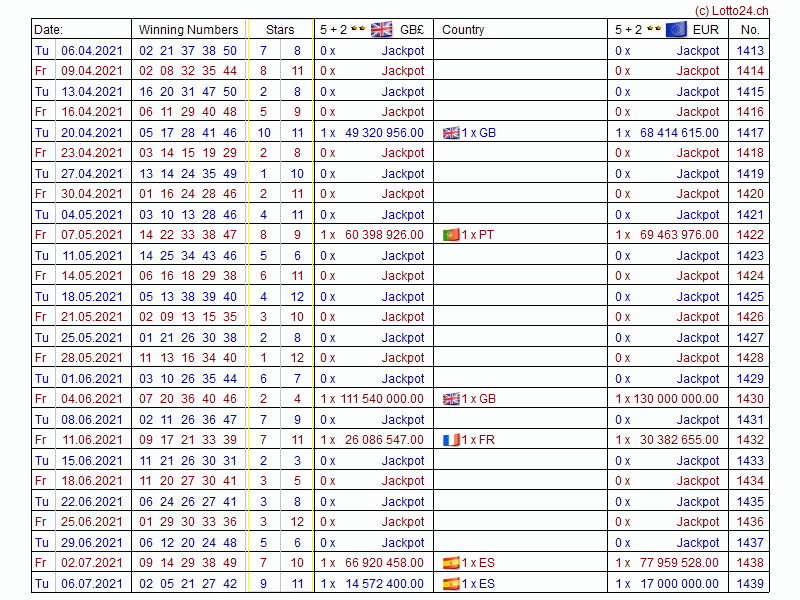The image size is (800, 600).
Task: Click the UK flag in the 04.06.2021 row
Action: coord(451,399)
